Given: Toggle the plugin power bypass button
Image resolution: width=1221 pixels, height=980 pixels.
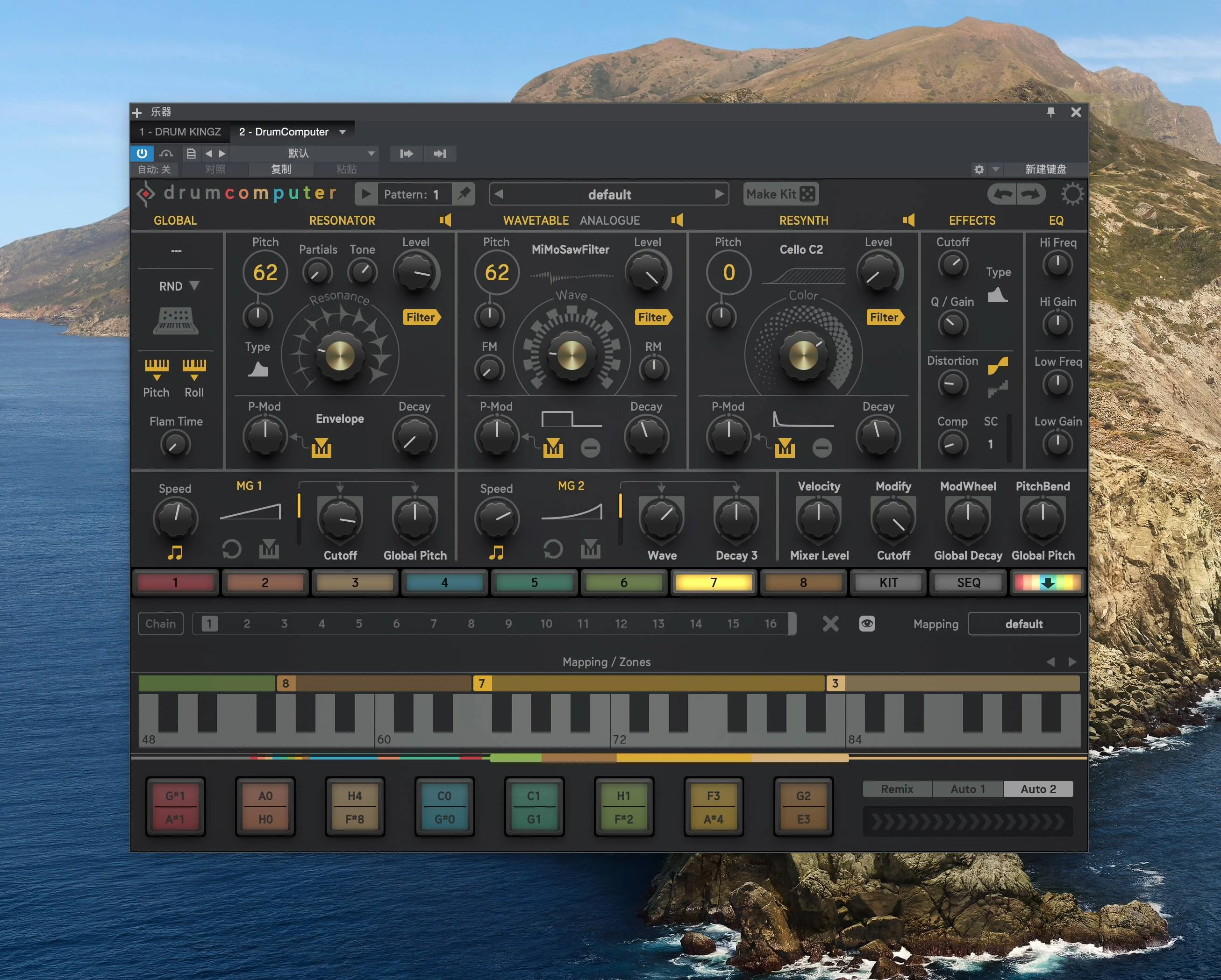Looking at the screenshot, I should click(x=142, y=153).
